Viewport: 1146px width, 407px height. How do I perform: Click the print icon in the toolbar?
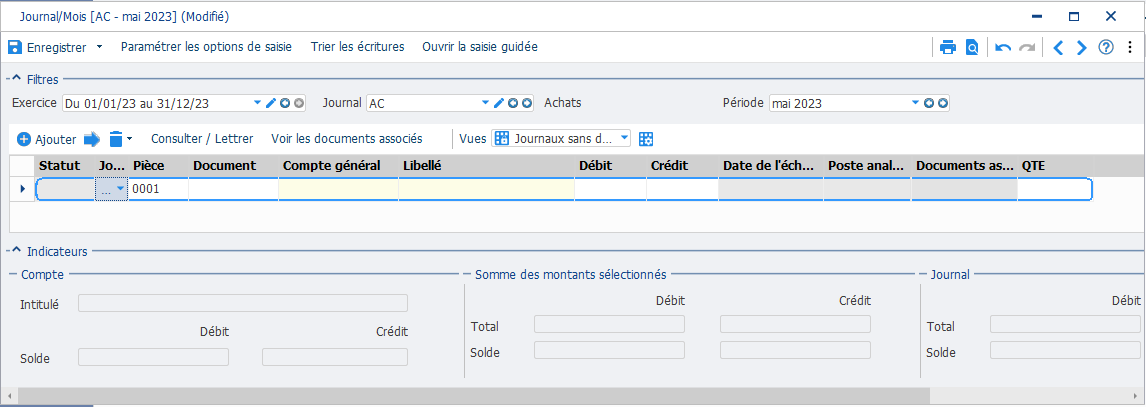coord(948,47)
